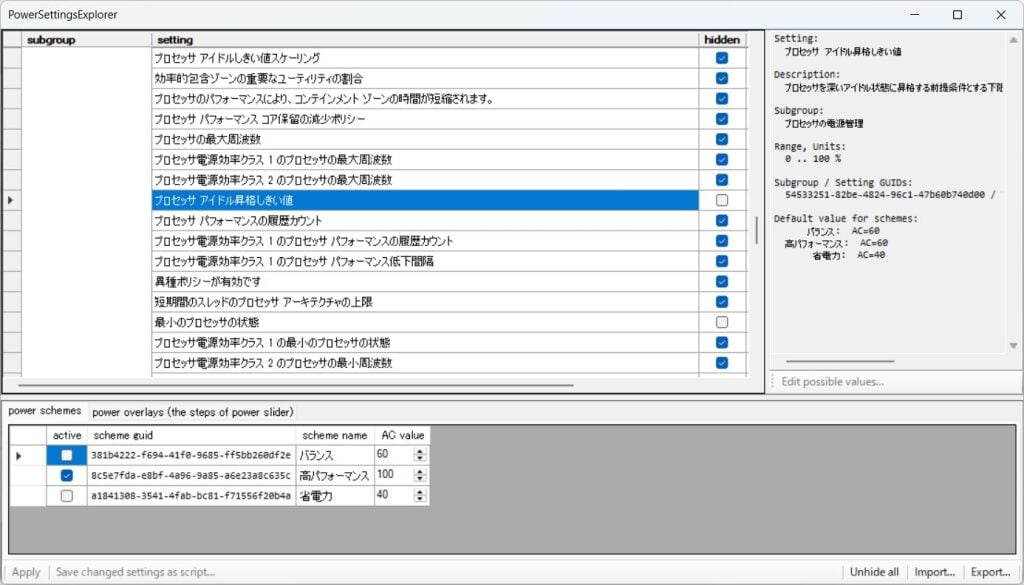Click the Import... button

934,572
